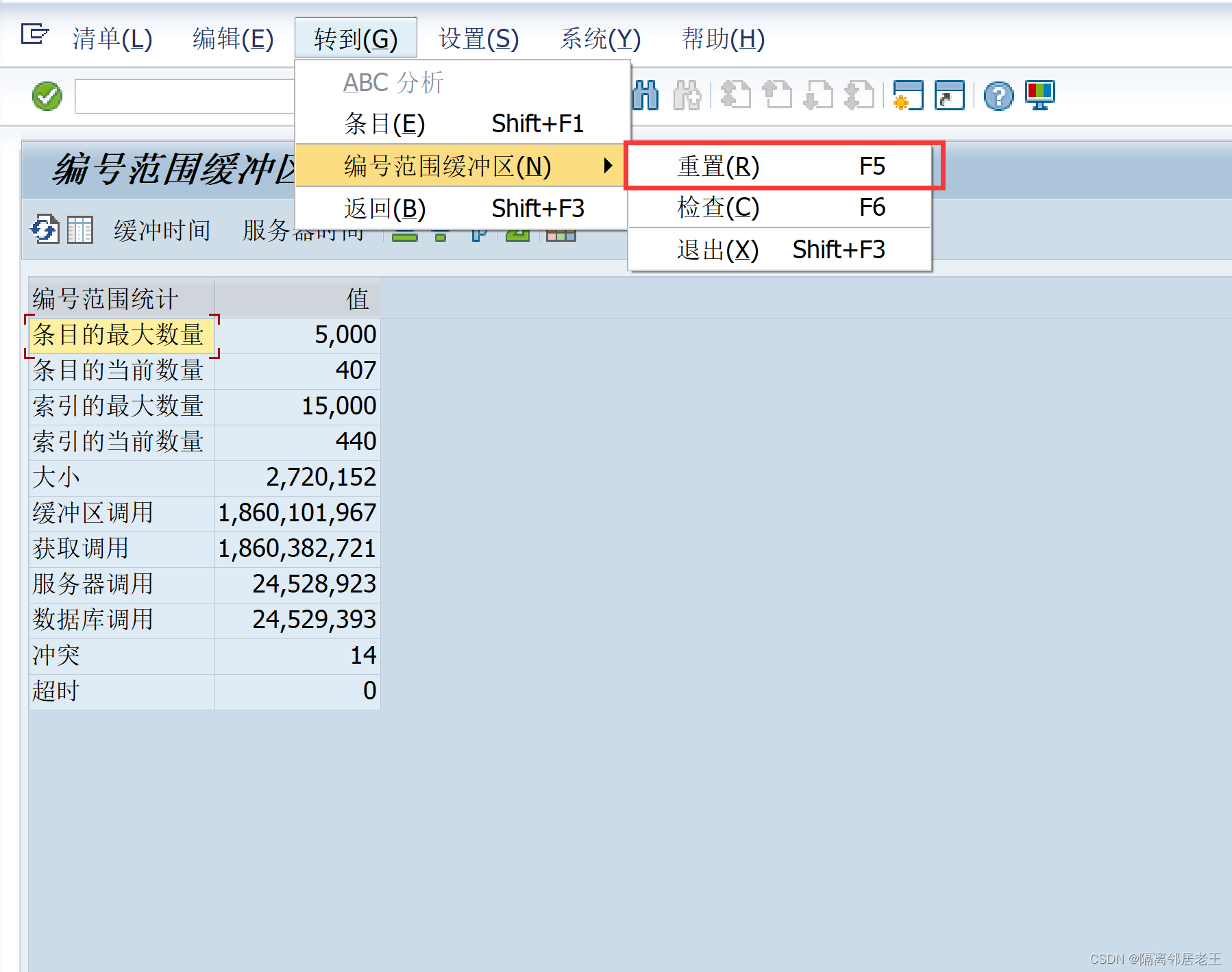1232x972 pixels.
Task: Expand the 编号范围缓冲区(N) submenu arrow
Action: tap(608, 166)
